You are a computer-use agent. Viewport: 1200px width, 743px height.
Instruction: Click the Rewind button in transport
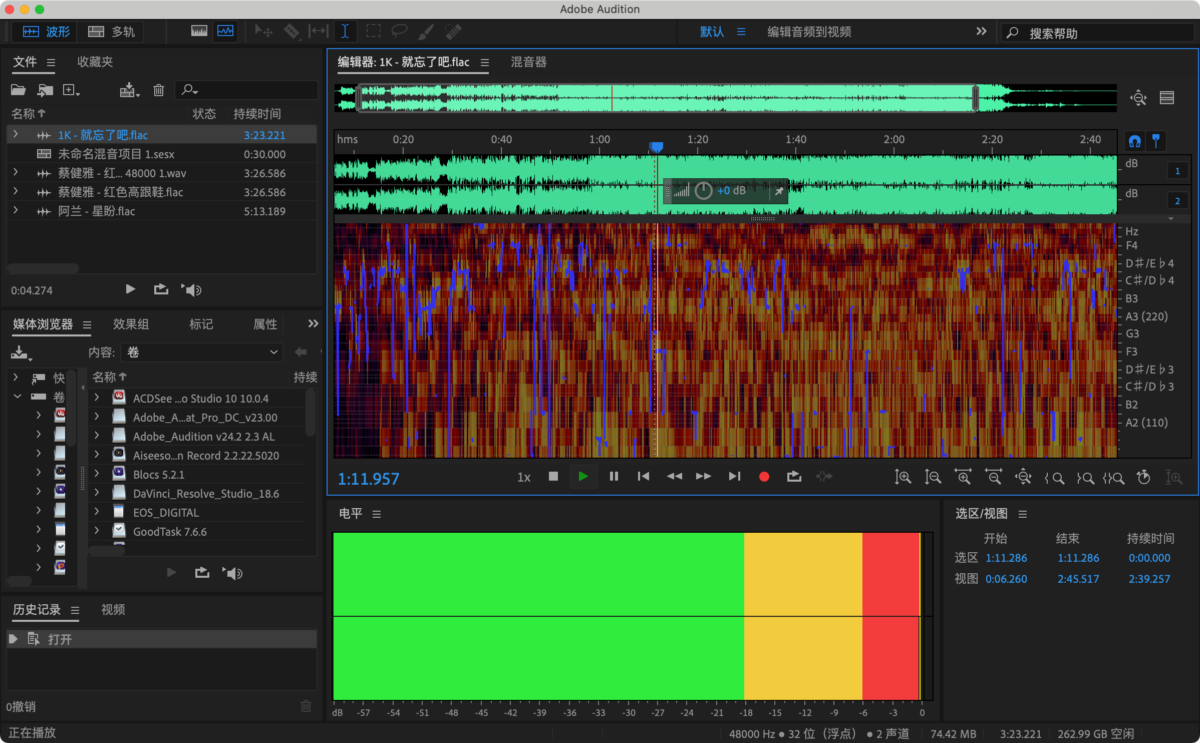674,477
